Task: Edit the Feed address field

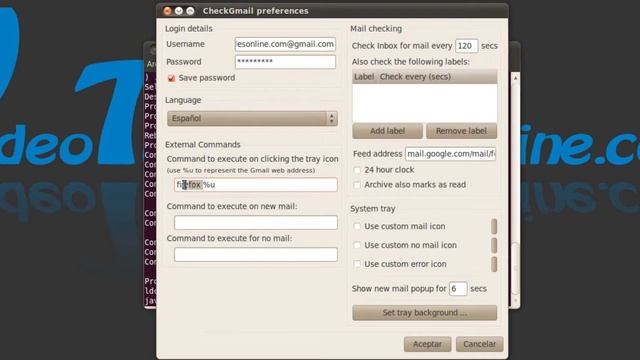Action: [x=451, y=154]
